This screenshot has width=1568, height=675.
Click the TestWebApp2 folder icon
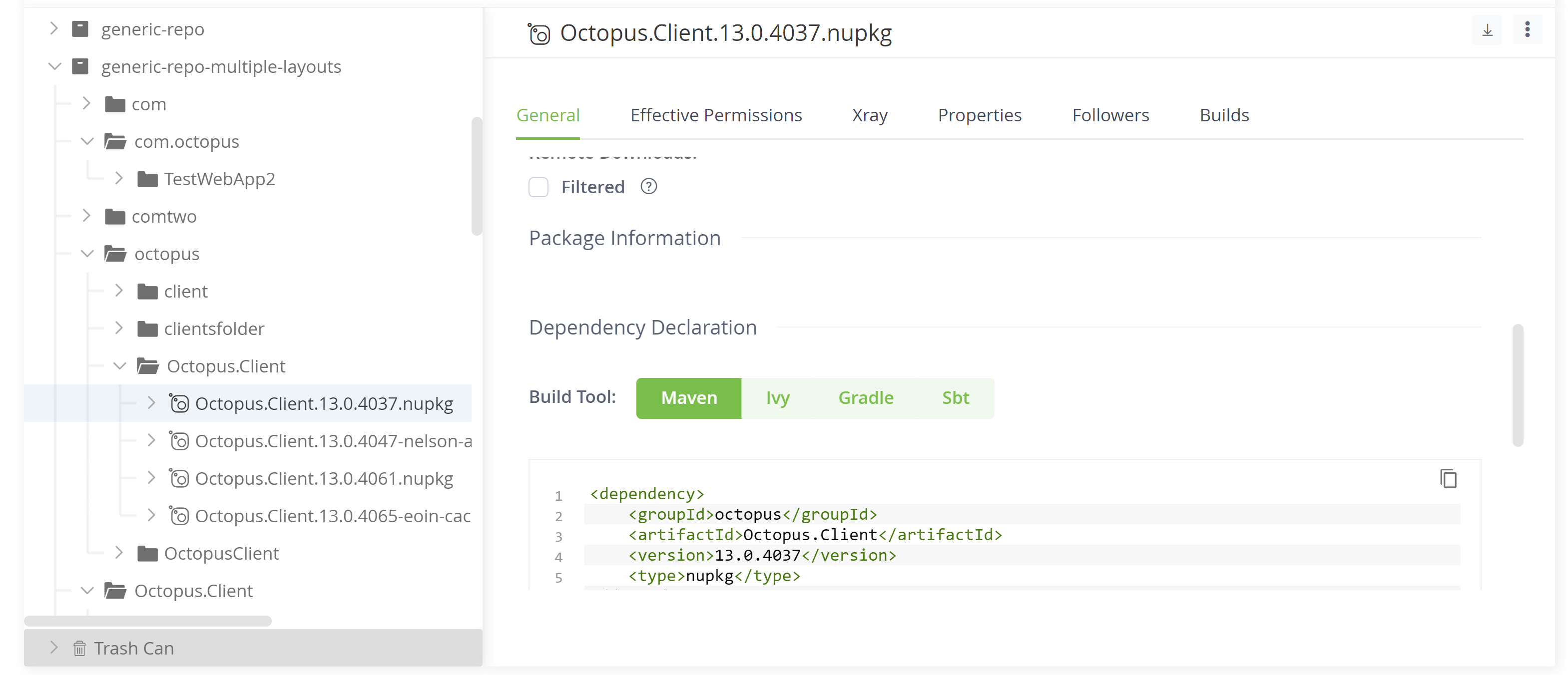click(147, 179)
